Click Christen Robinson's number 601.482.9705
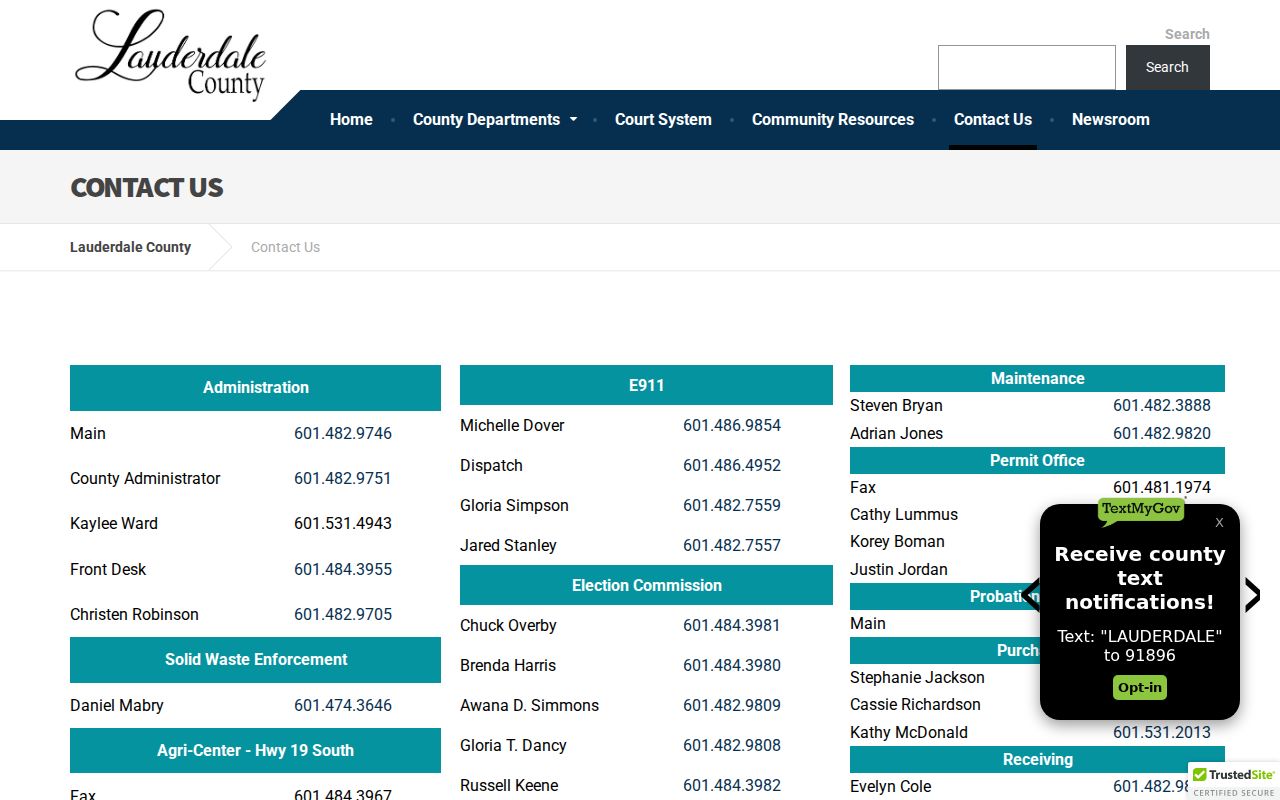1280x800 pixels. pos(343,614)
